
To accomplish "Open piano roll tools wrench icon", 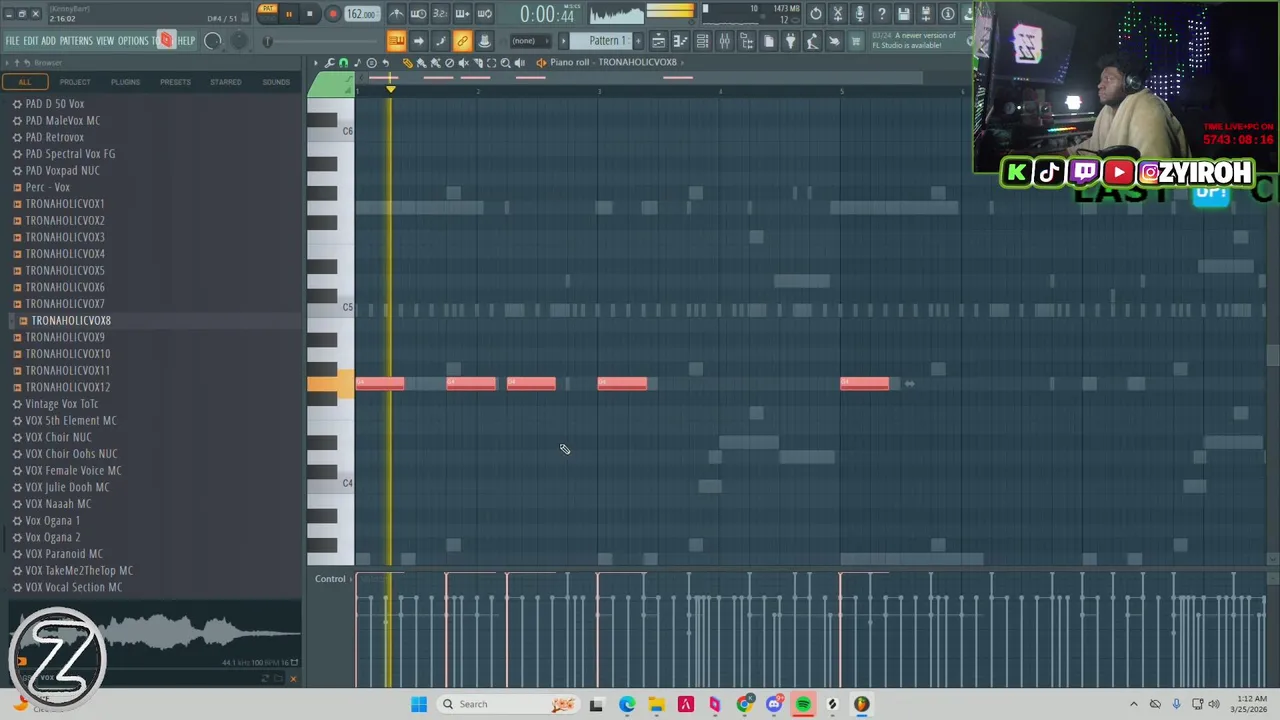I will click(x=330, y=63).
